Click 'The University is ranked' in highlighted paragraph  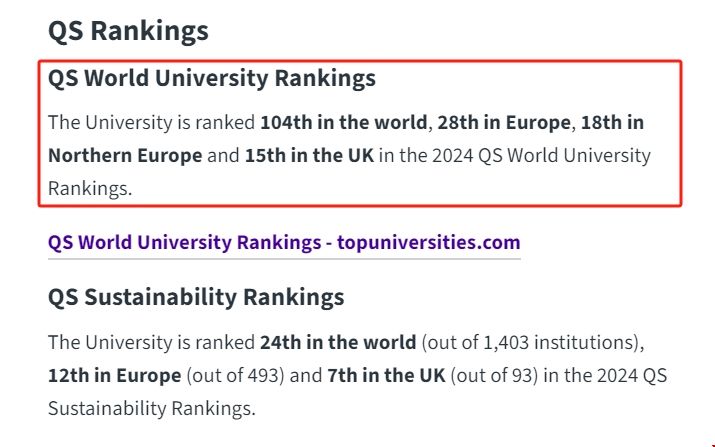tap(151, 123)
